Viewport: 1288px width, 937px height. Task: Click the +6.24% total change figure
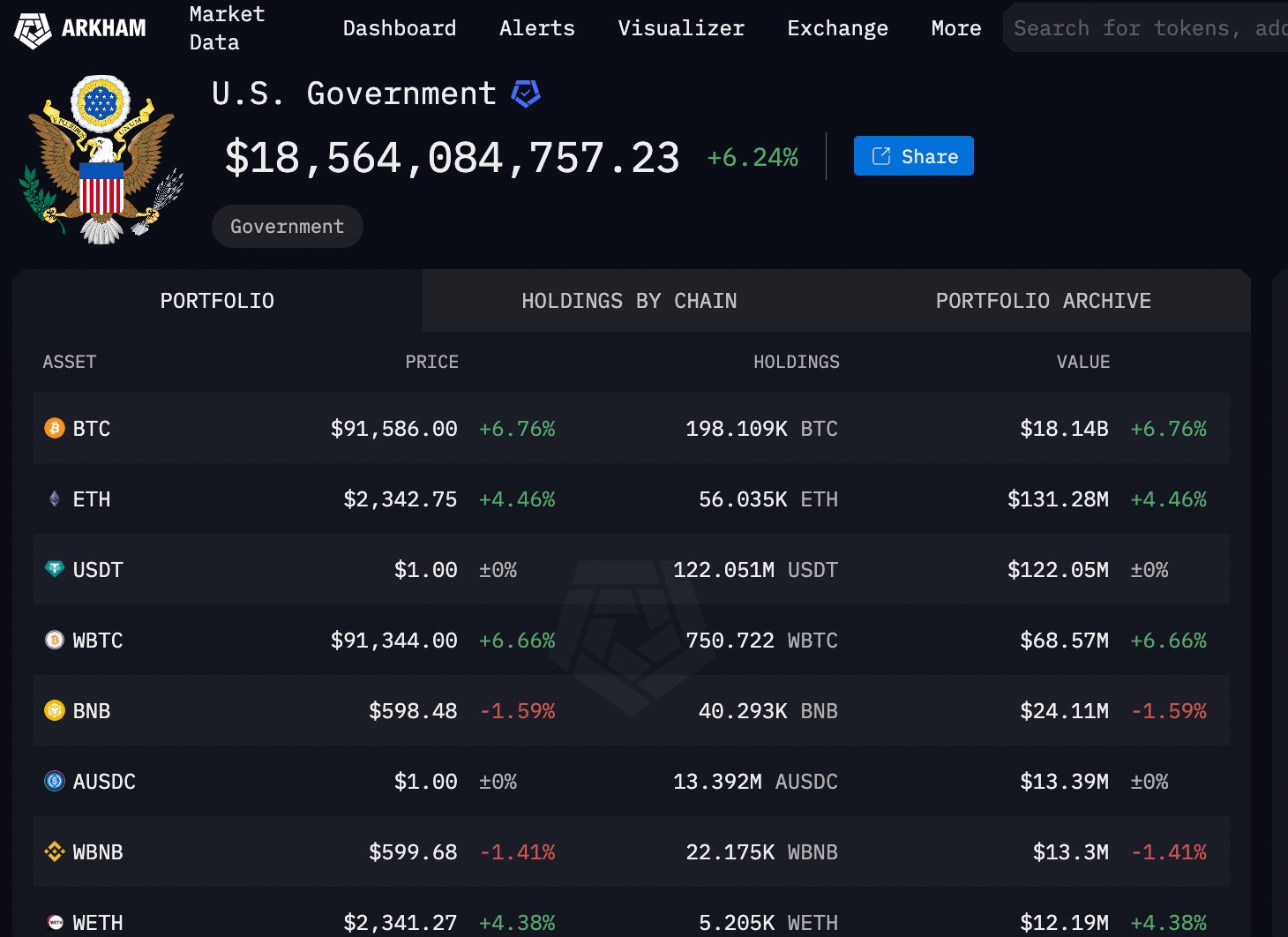pyautogui.click(x=753, y=158)
